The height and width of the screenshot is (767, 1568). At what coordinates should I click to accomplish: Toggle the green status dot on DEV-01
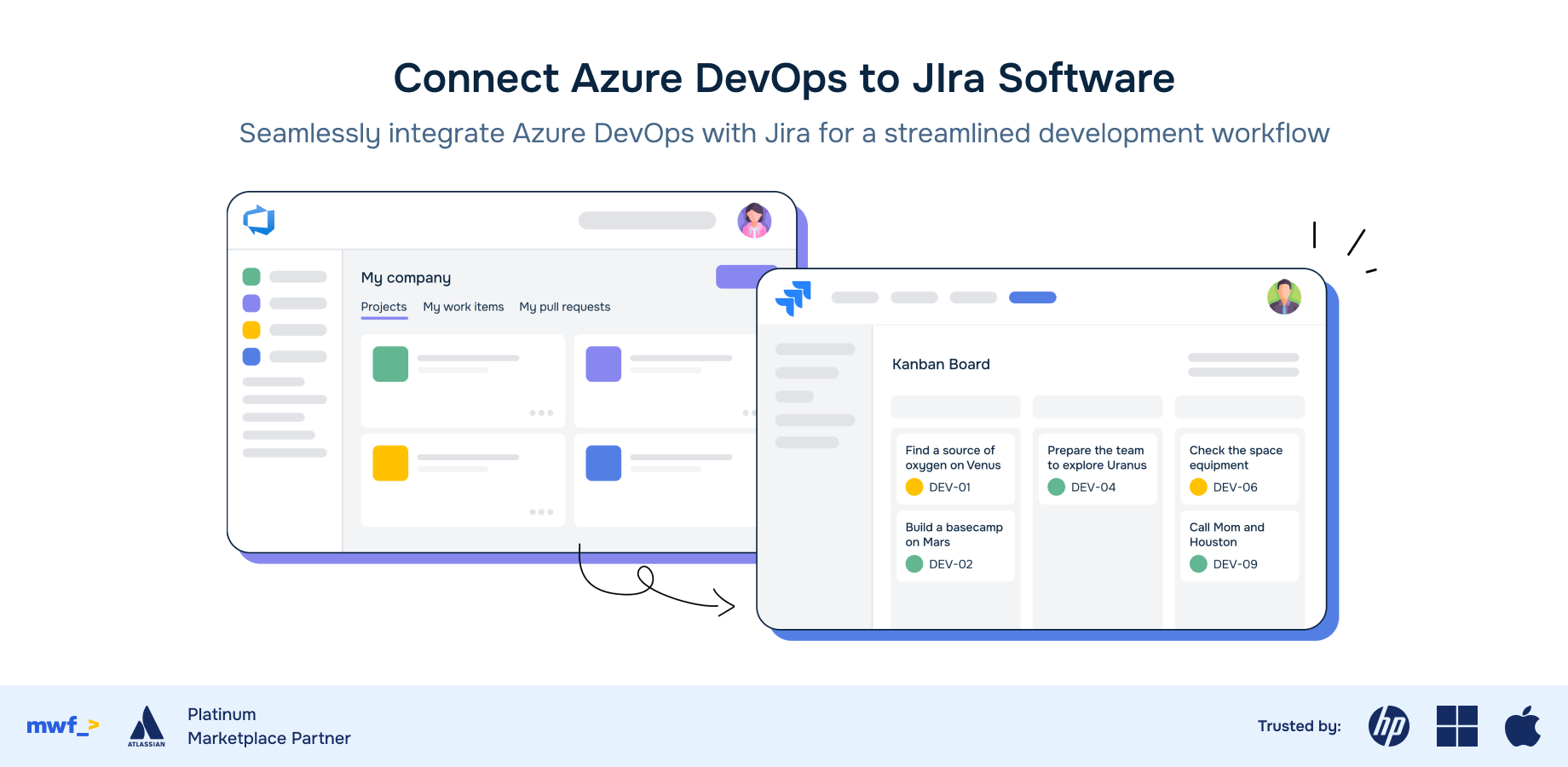[914, 487]
